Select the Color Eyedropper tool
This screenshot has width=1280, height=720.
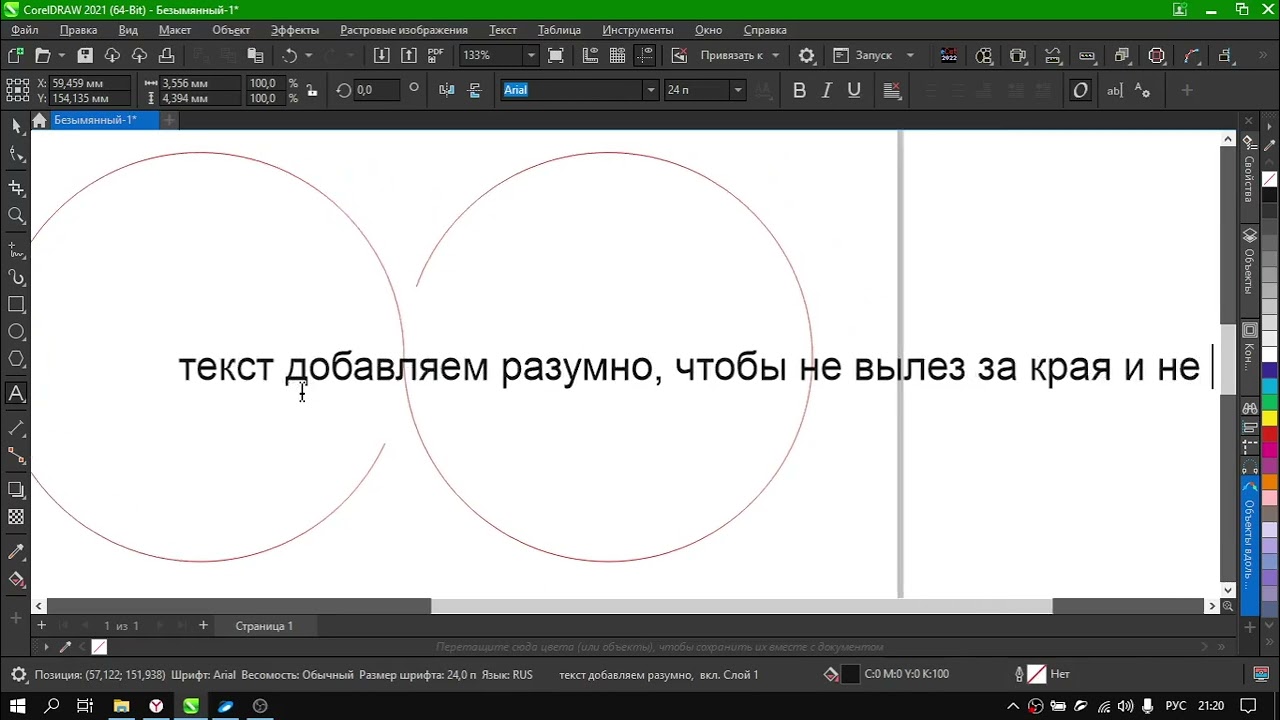pos(16,551)
